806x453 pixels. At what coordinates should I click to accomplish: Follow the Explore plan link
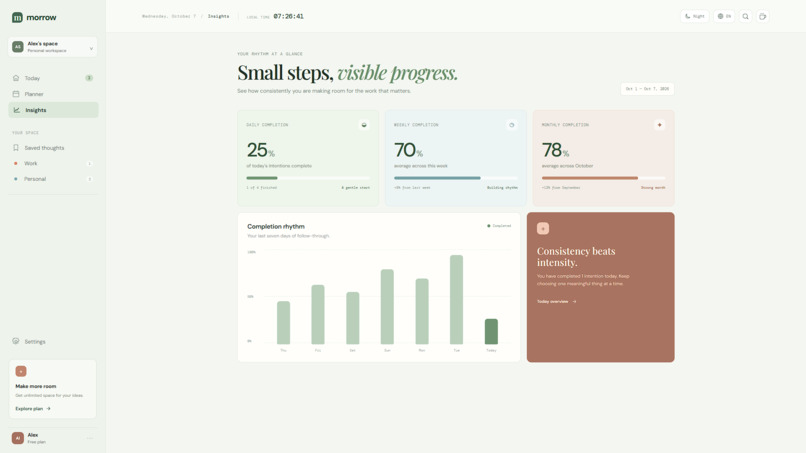pos(33,409)
